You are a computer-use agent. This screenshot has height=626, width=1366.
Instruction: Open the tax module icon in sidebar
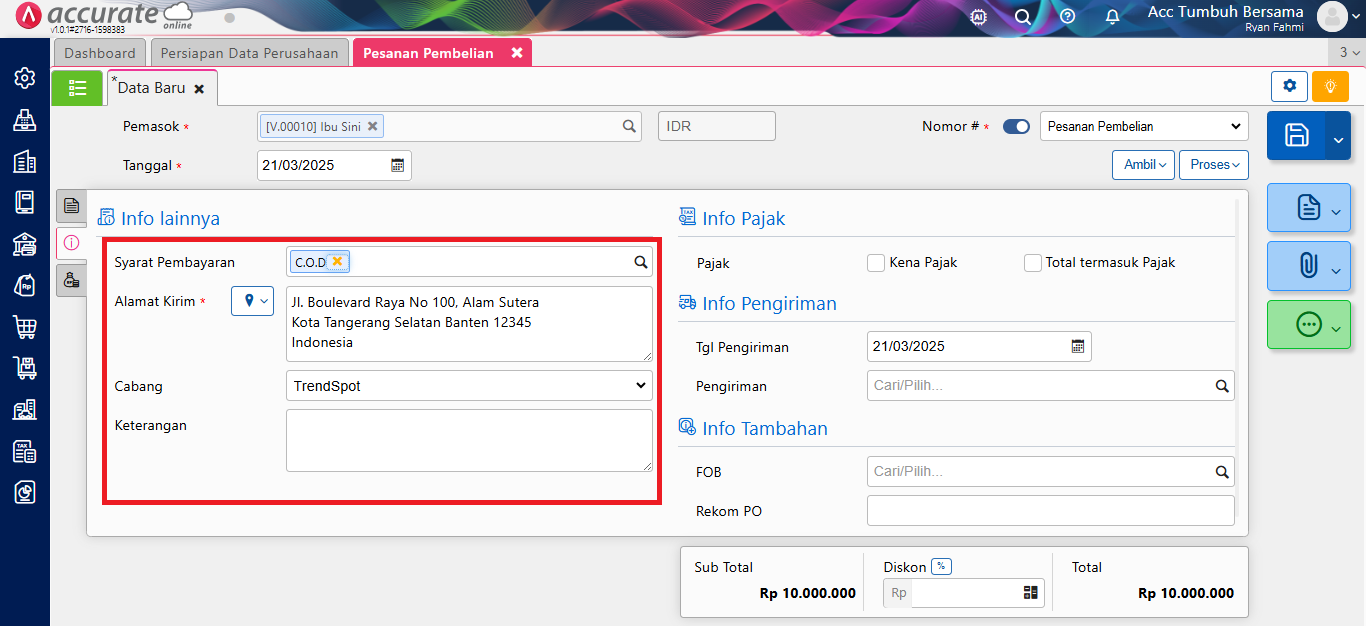click(24, 451)
